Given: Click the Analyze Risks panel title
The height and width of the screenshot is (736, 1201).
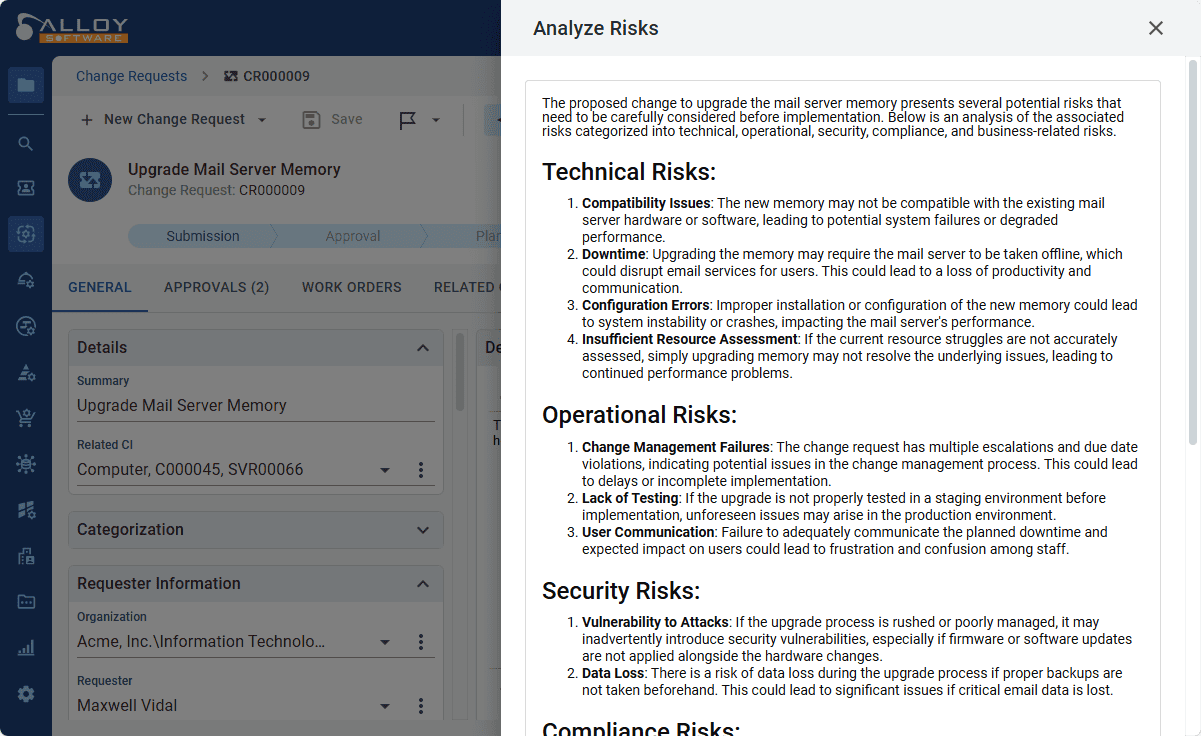Looking at the screenshot, I should (596, 28).
